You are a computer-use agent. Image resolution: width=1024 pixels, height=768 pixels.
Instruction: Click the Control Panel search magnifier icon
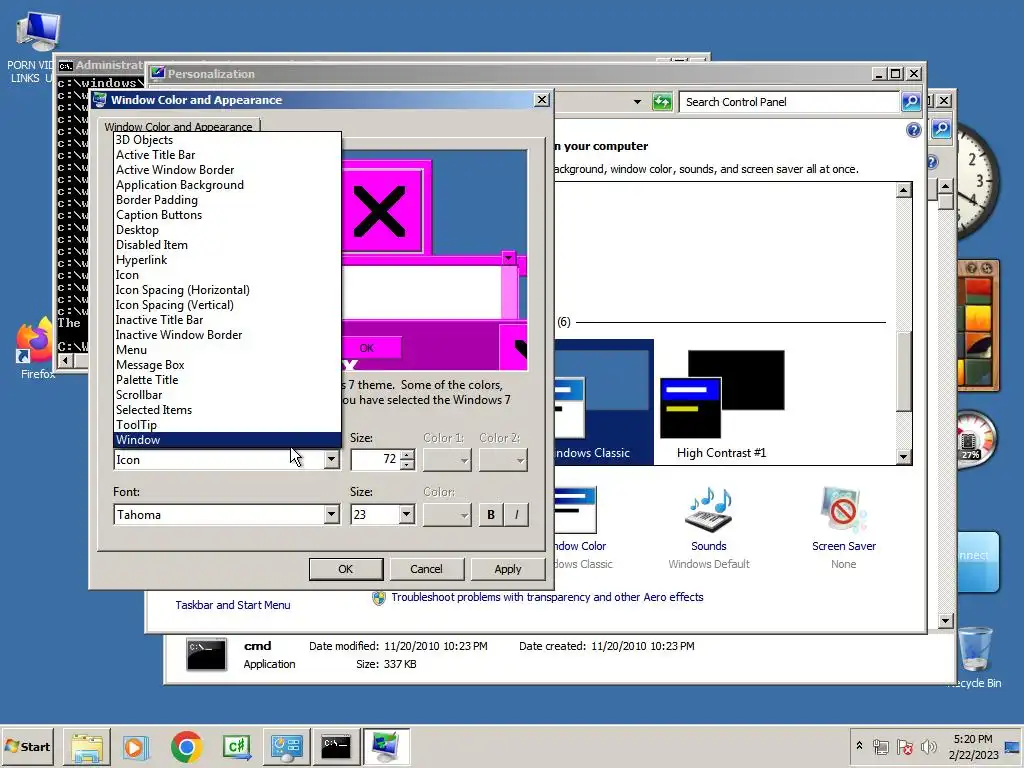coord(911,101)
